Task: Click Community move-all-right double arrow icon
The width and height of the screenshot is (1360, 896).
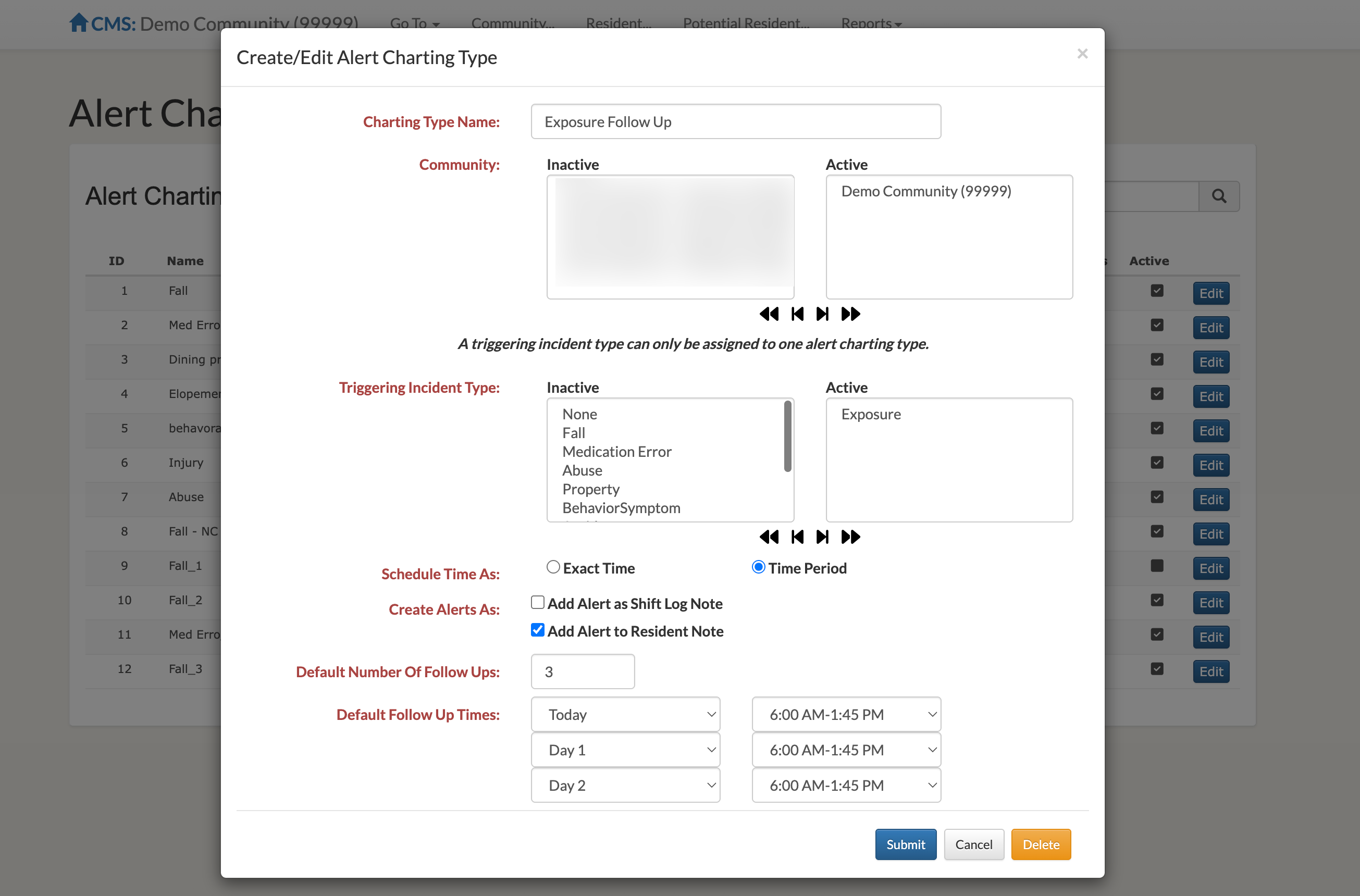Action: [850, 314]
